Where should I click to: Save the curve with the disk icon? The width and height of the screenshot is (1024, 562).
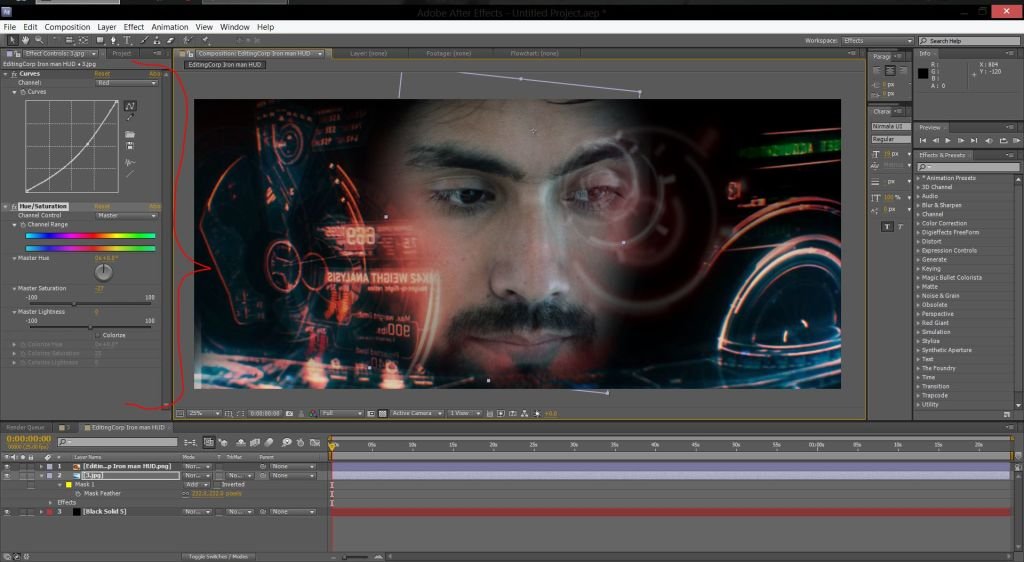(x=130, y=146)
